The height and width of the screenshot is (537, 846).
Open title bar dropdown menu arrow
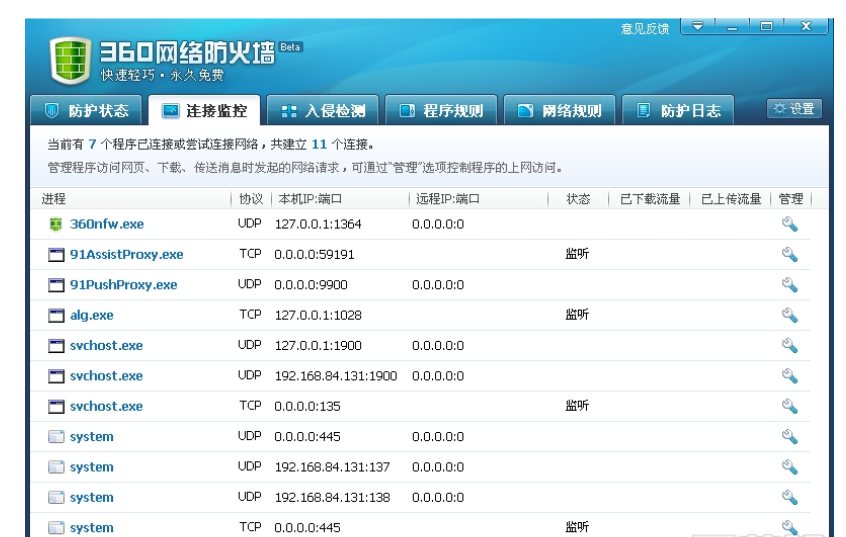click(x=698, y=26)
